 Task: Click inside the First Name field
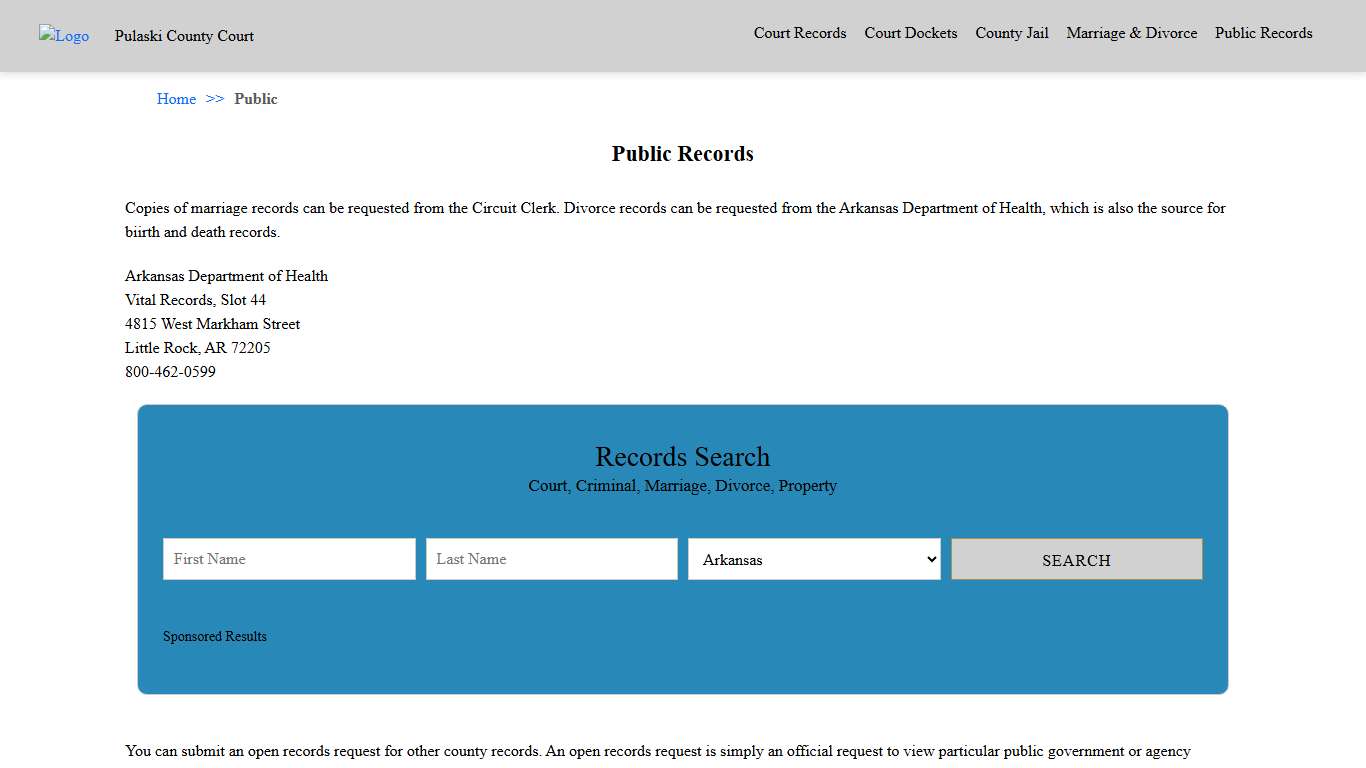(x=288, y=559)
